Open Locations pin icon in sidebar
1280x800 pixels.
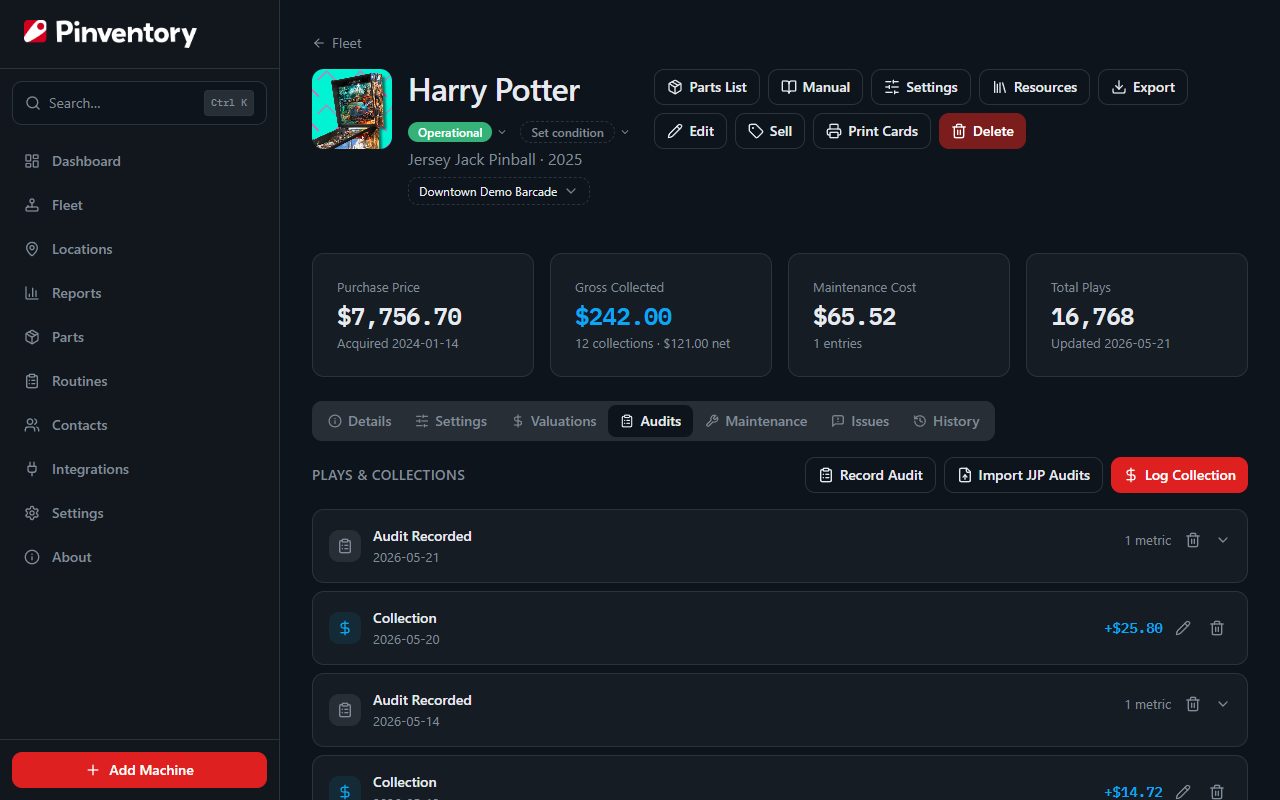pos(32,249)
